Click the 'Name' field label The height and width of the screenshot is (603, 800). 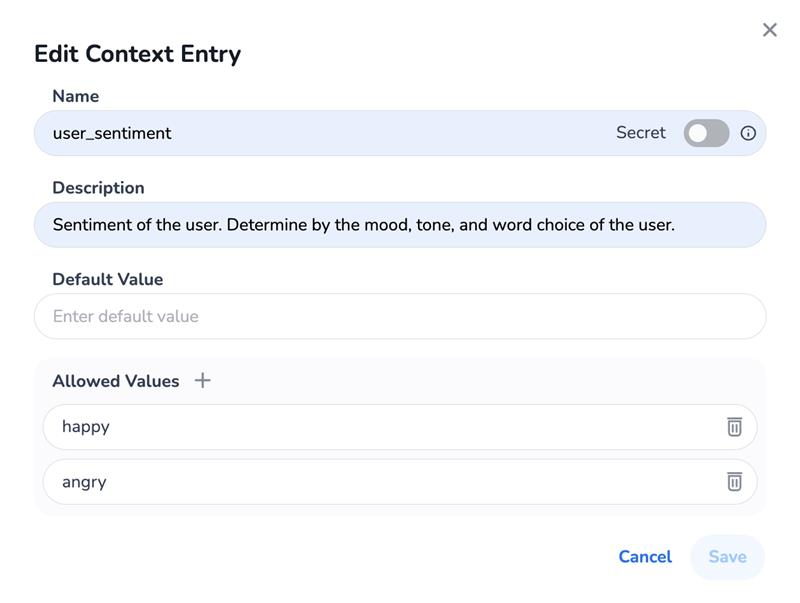pyautogui.click(x=75, y=96)
